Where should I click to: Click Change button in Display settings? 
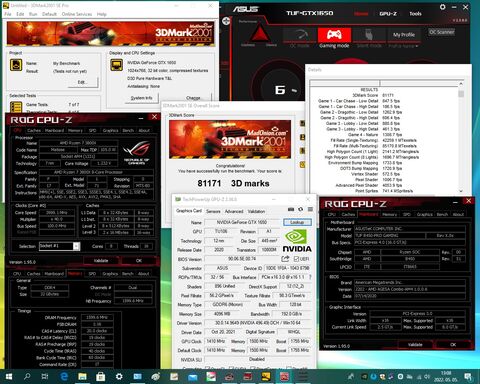tap(193, 98)
